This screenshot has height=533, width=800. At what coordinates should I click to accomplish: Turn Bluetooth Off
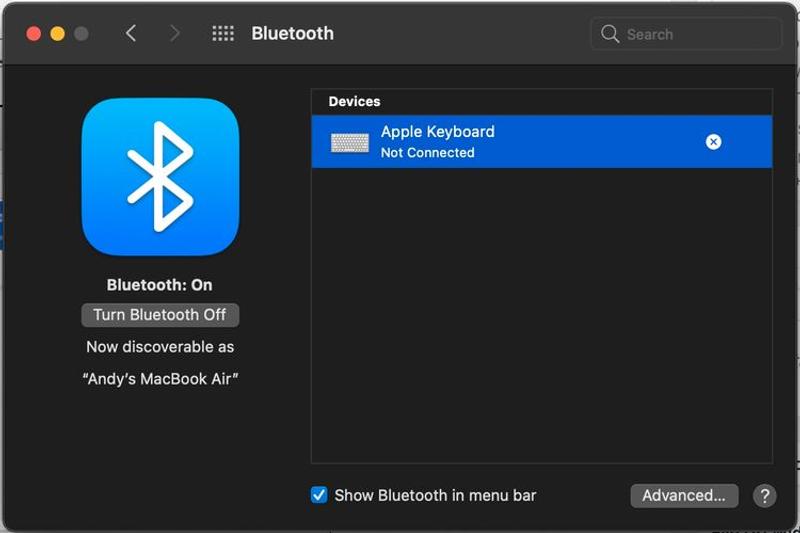[160, 315]
